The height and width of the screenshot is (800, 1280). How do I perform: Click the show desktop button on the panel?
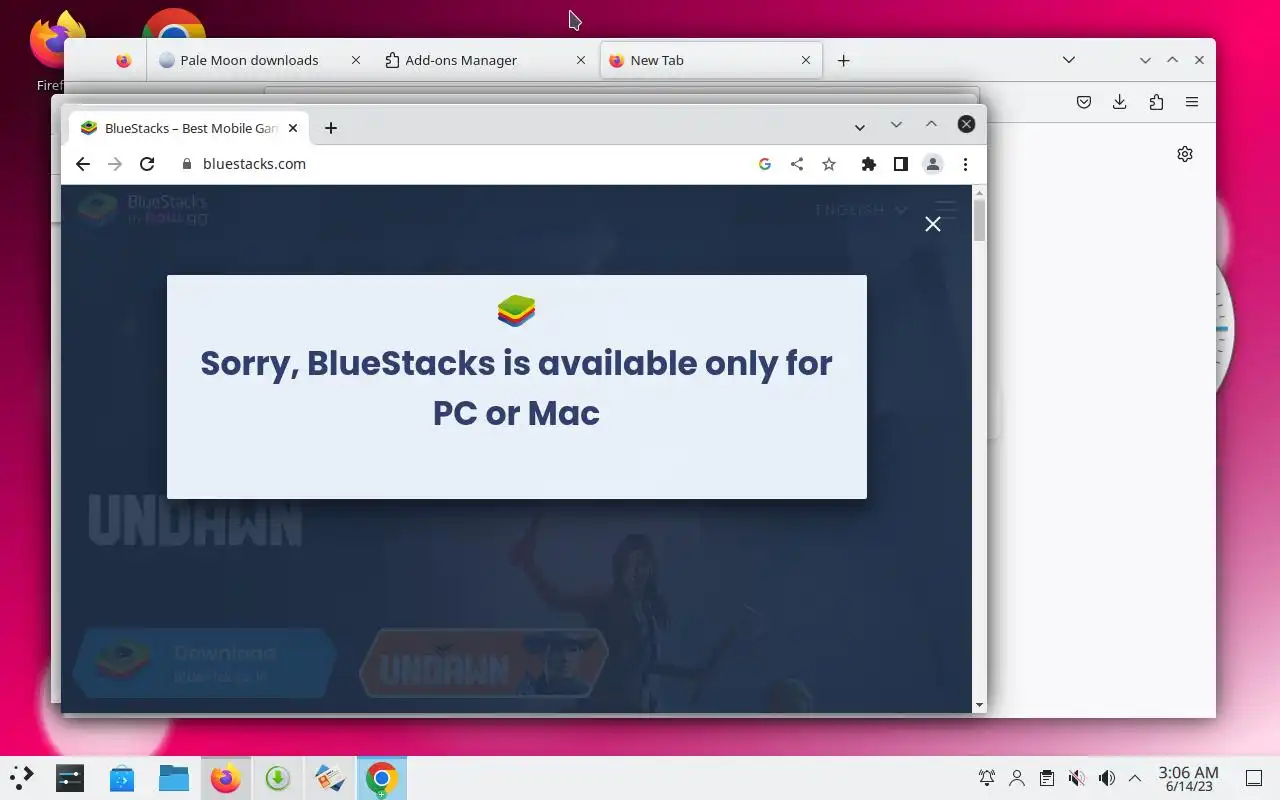(1254, 778)
